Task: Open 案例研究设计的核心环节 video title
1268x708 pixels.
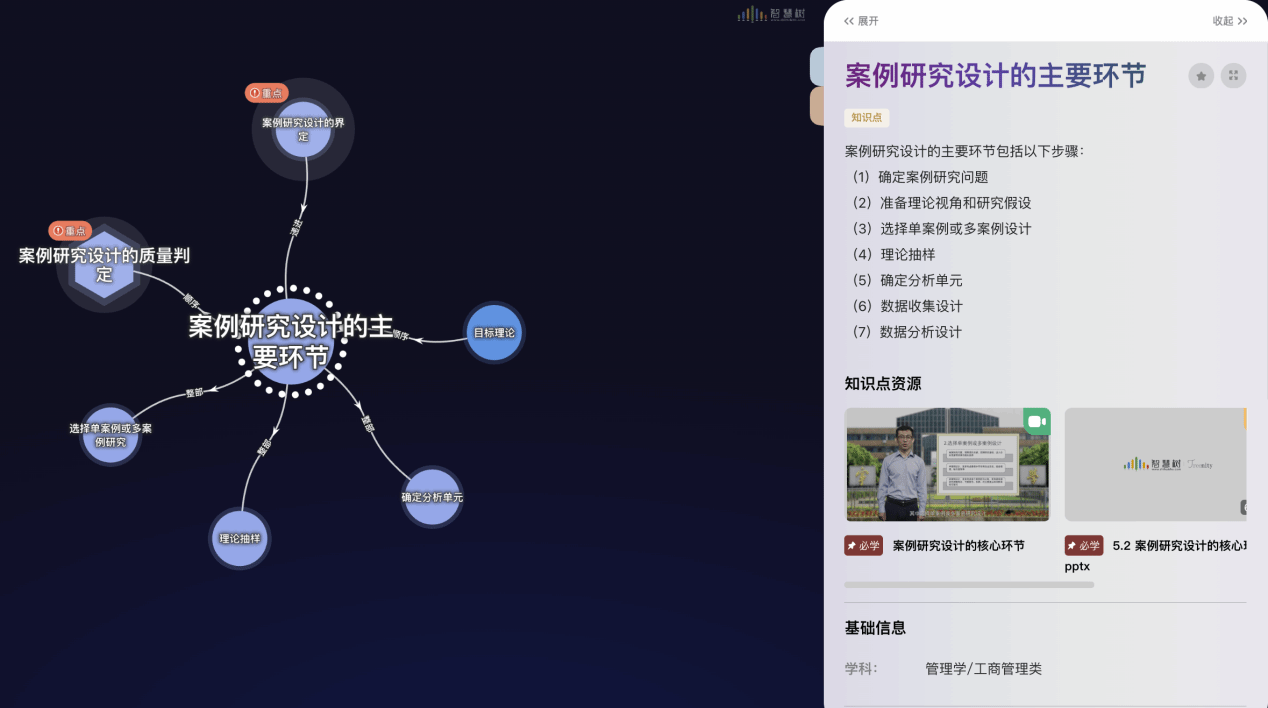Action: 958,546
